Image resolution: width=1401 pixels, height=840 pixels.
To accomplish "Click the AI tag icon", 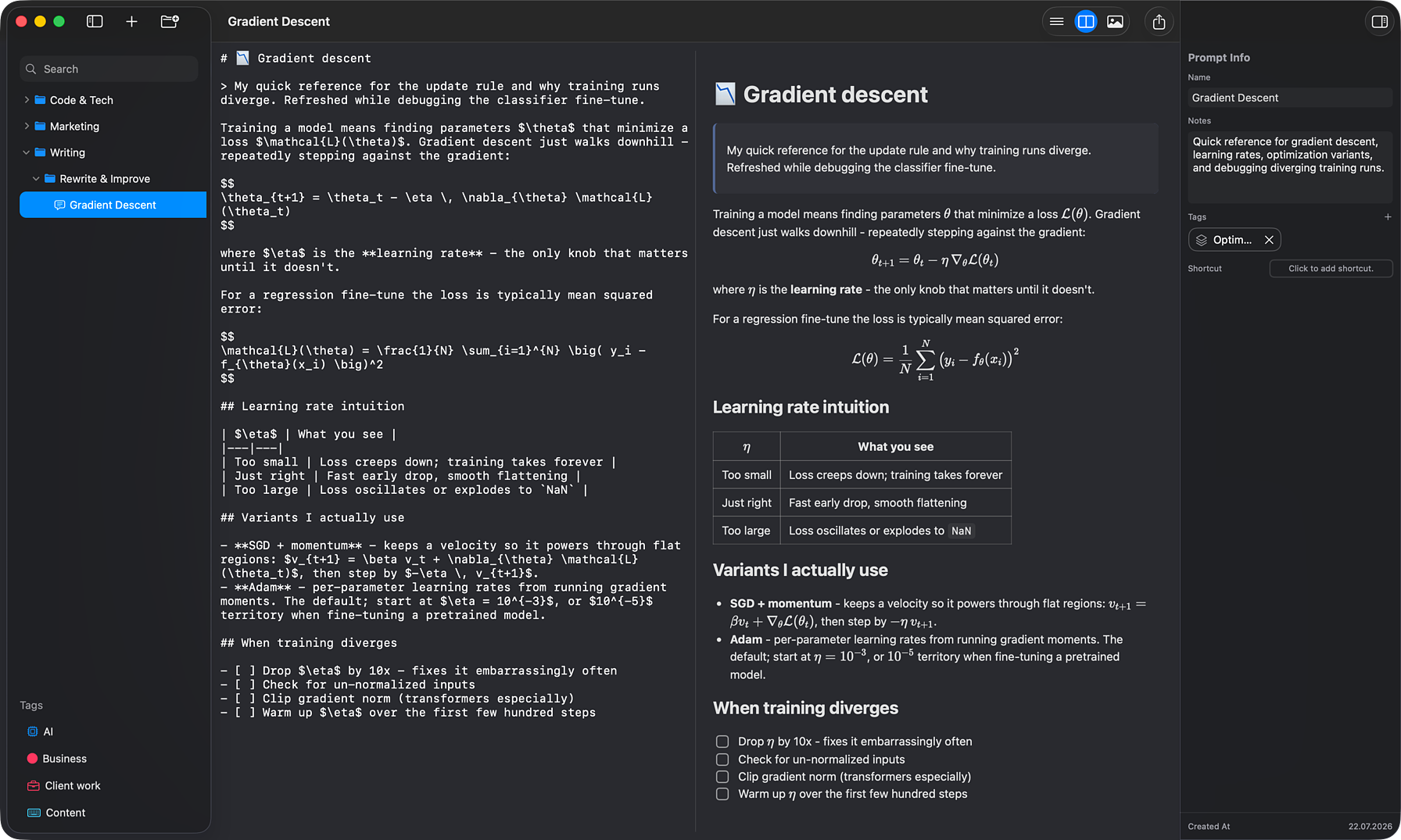I will coord(33,731).
